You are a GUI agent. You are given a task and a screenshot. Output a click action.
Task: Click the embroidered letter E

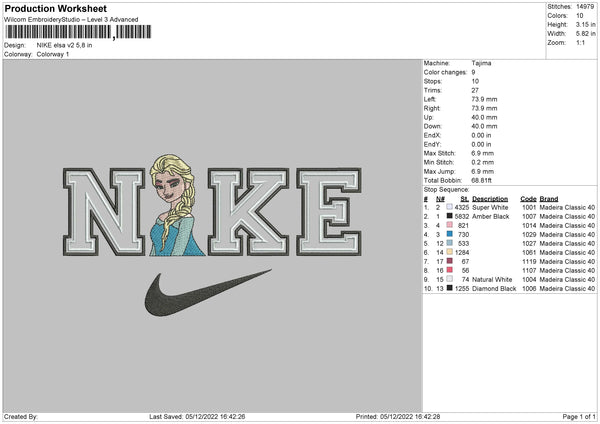(x=329, y=212)
